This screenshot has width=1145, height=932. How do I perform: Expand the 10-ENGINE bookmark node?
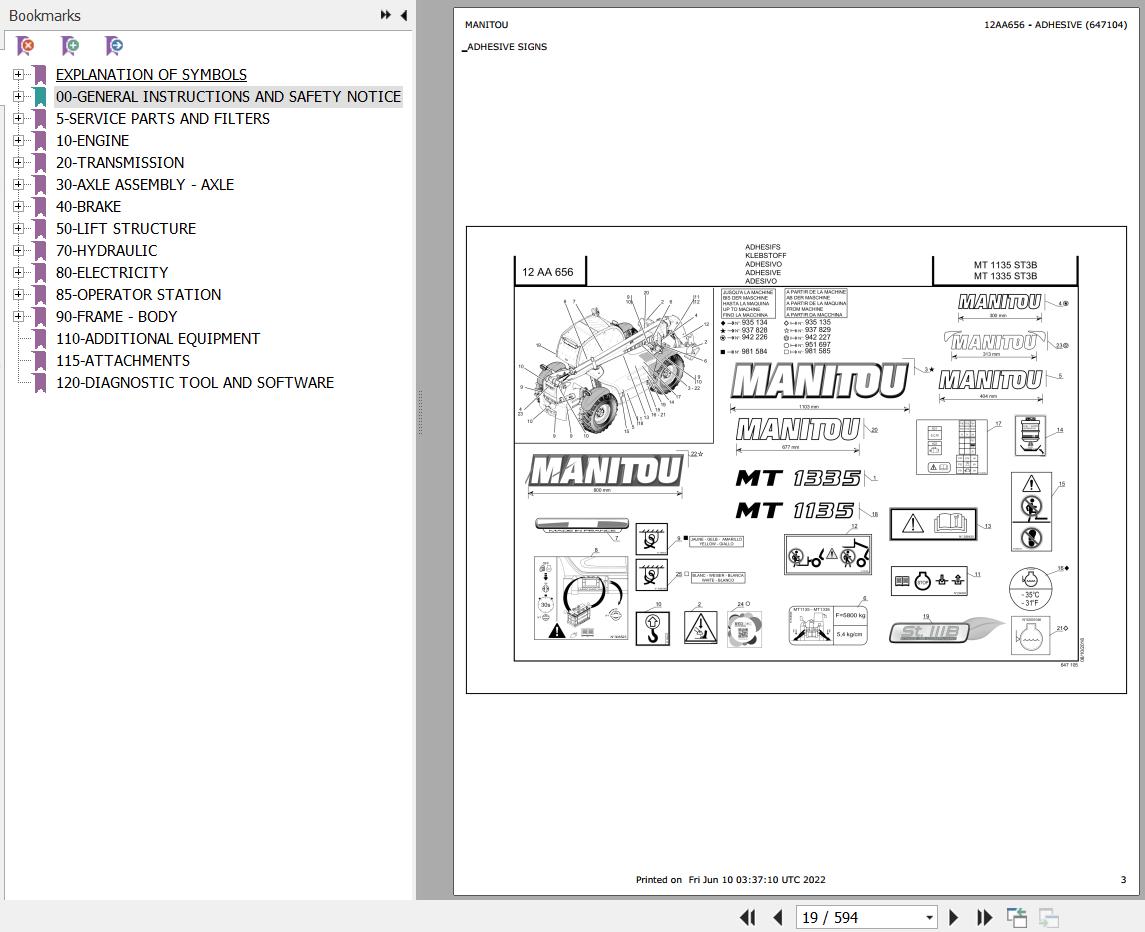(x=18, y=140)
